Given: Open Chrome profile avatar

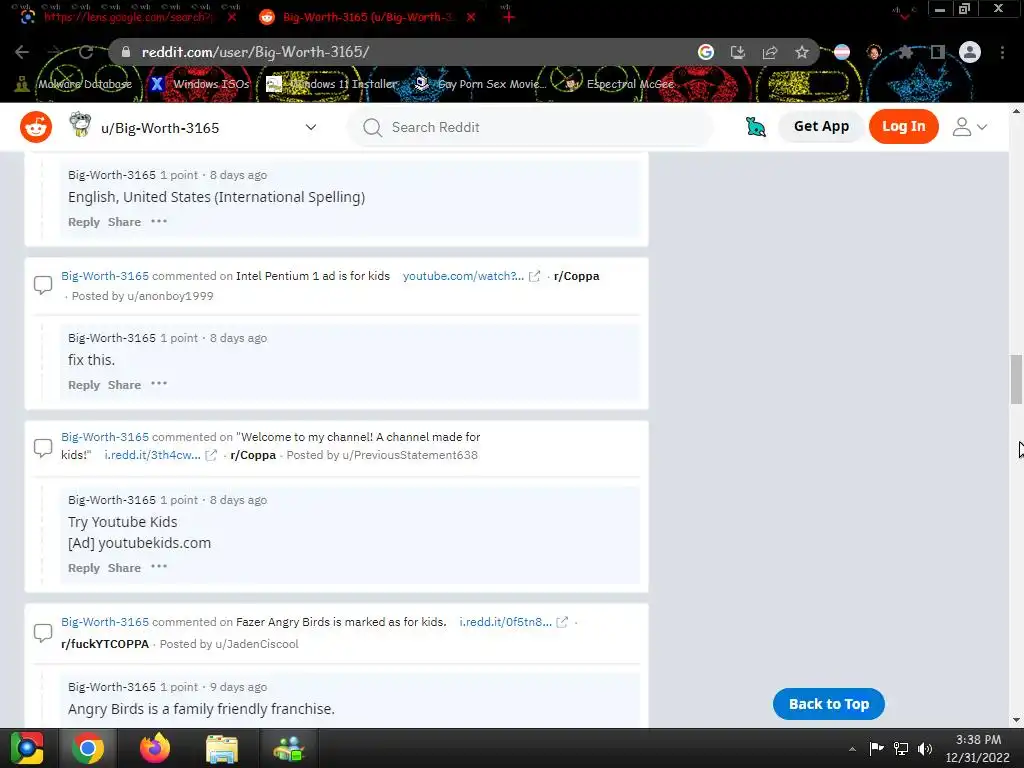Looking at the screenshot, I should [x=970, y=52].
